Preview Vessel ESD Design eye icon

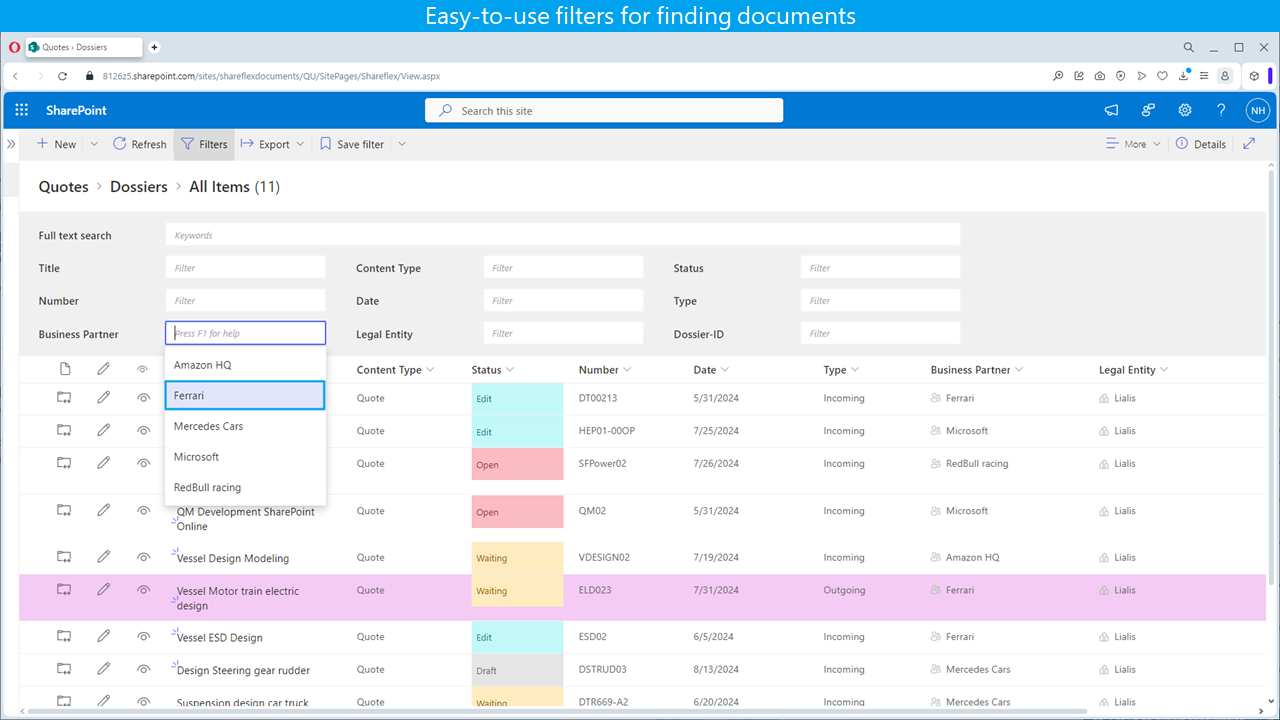coord(143,636)
